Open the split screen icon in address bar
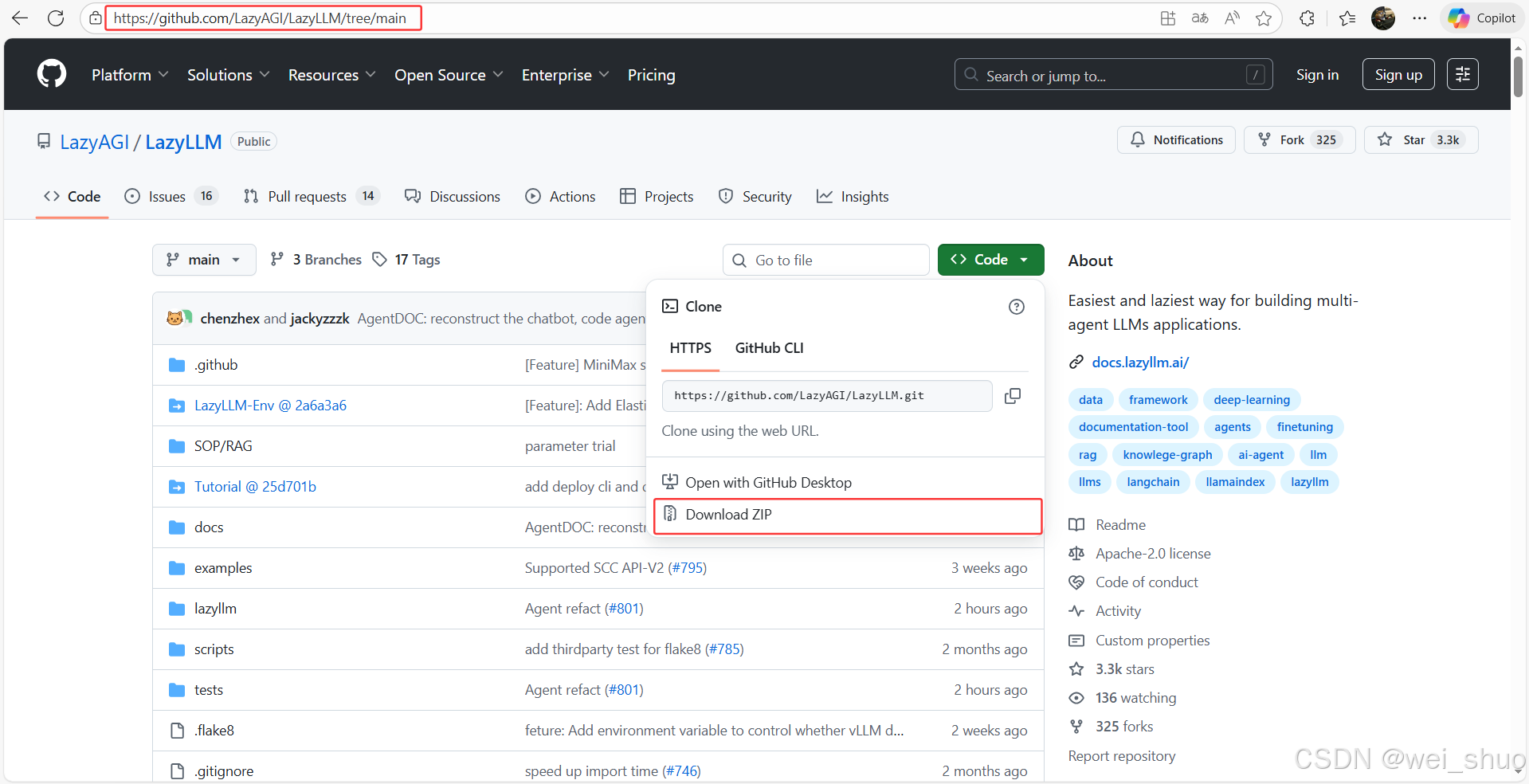Viewport: 1529px width, 784px height. click(1168, 18)
